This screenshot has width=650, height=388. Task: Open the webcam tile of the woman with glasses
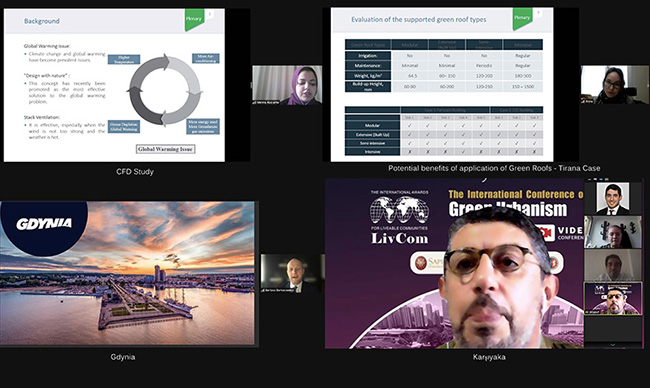tap(614, 85)
